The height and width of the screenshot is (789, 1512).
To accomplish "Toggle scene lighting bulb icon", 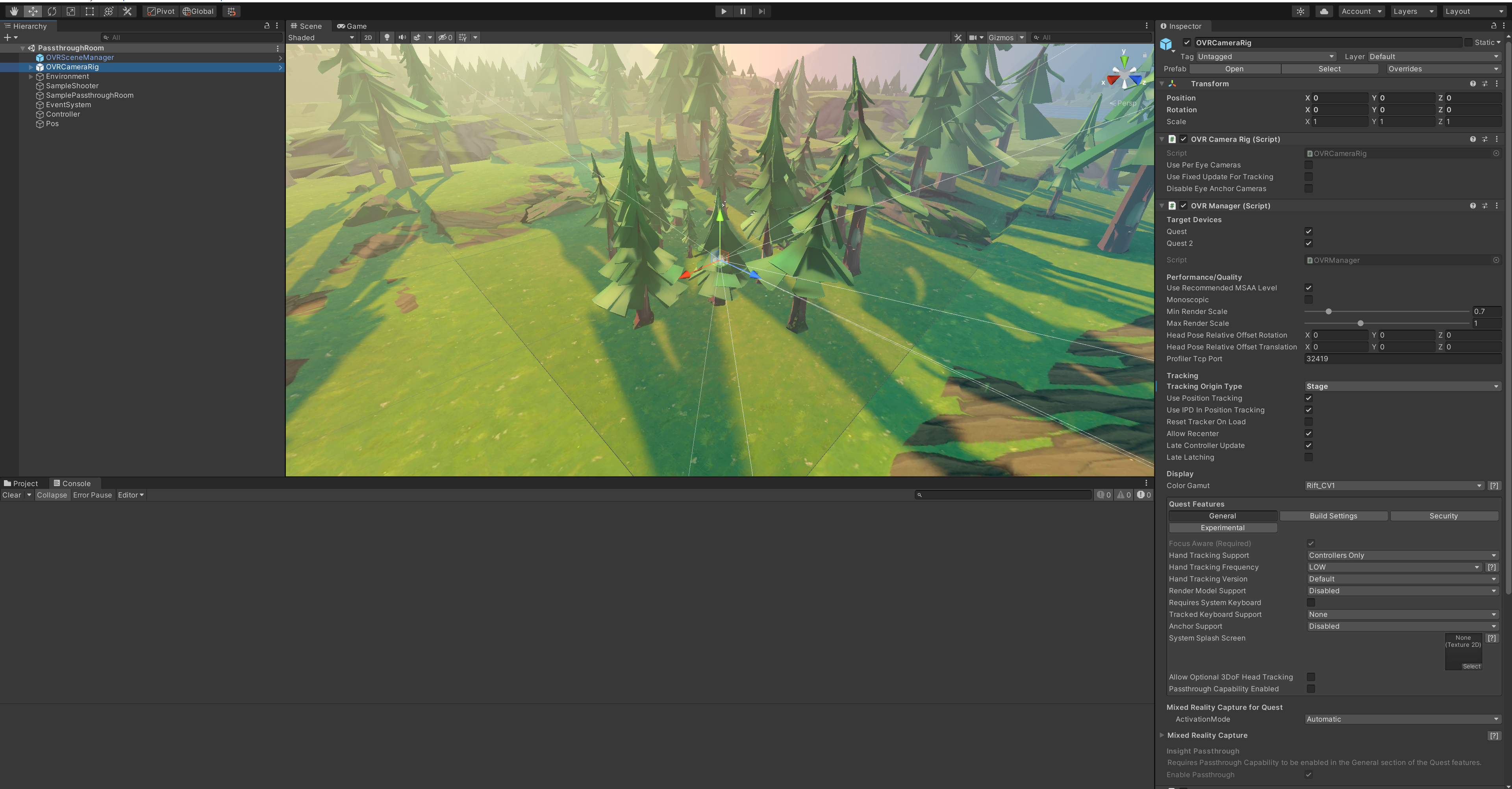I will coord(386,37).
